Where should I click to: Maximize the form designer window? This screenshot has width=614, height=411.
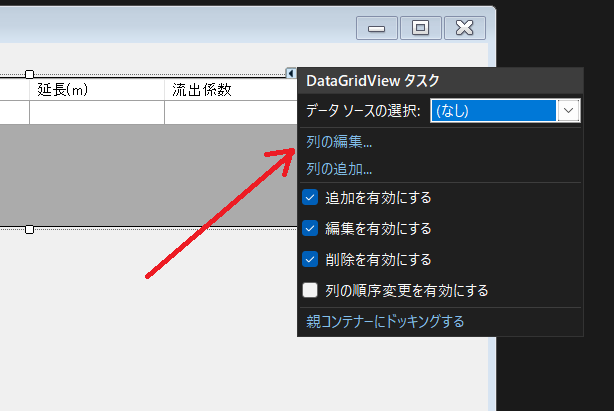[421, 28]
